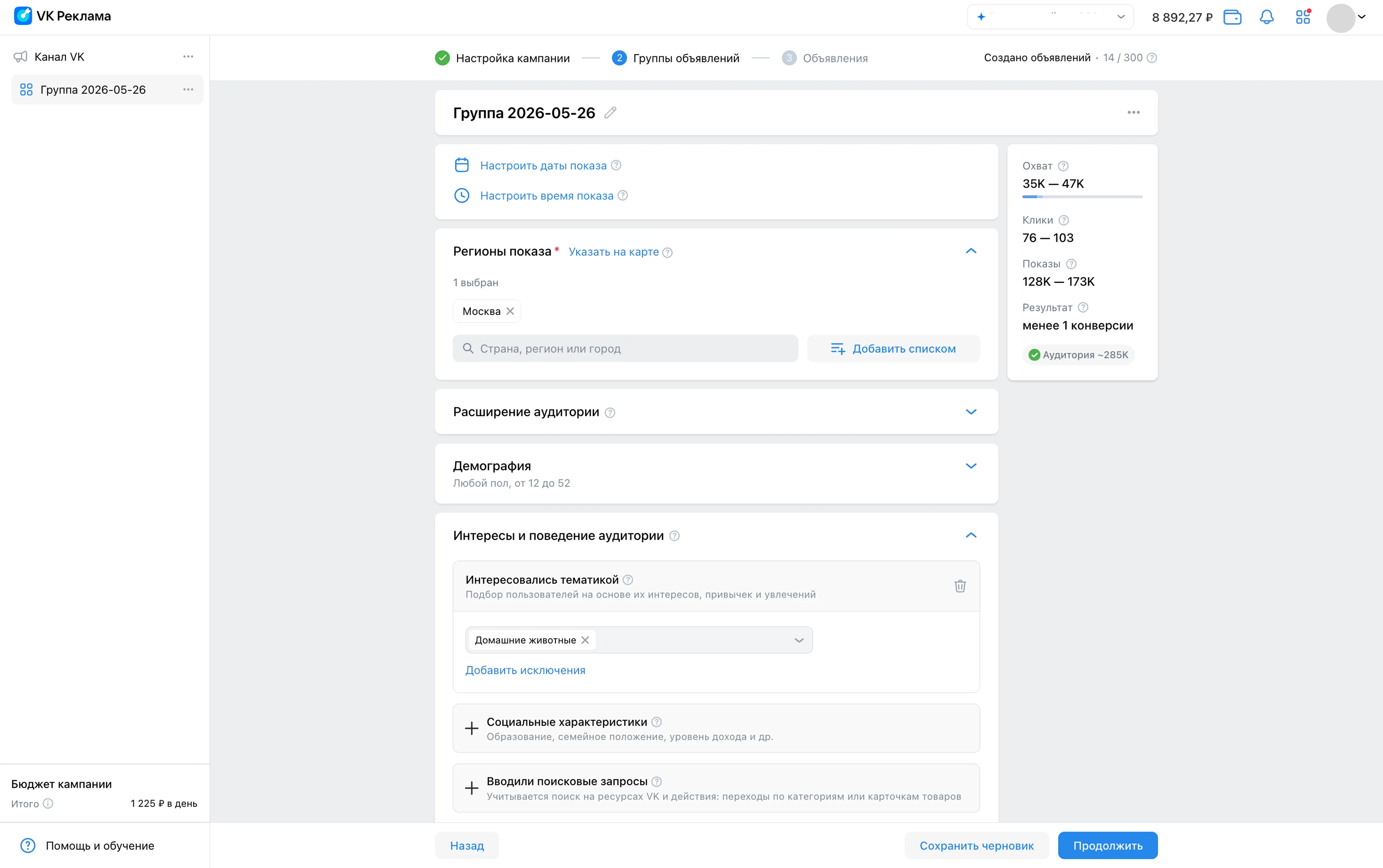Open Помощь и обучение
The image size is (1383, 868).
click(87, 846)
